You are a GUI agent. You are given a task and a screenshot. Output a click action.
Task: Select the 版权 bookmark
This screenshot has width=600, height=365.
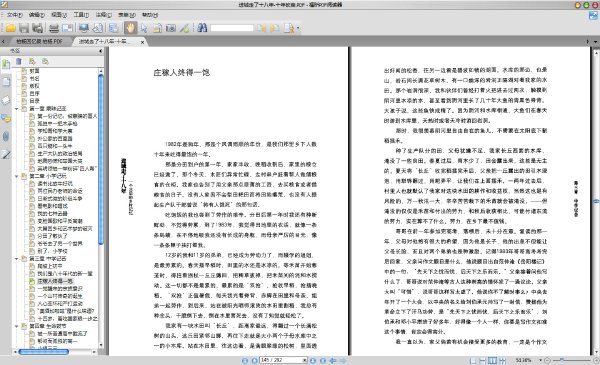pos(34,86)
